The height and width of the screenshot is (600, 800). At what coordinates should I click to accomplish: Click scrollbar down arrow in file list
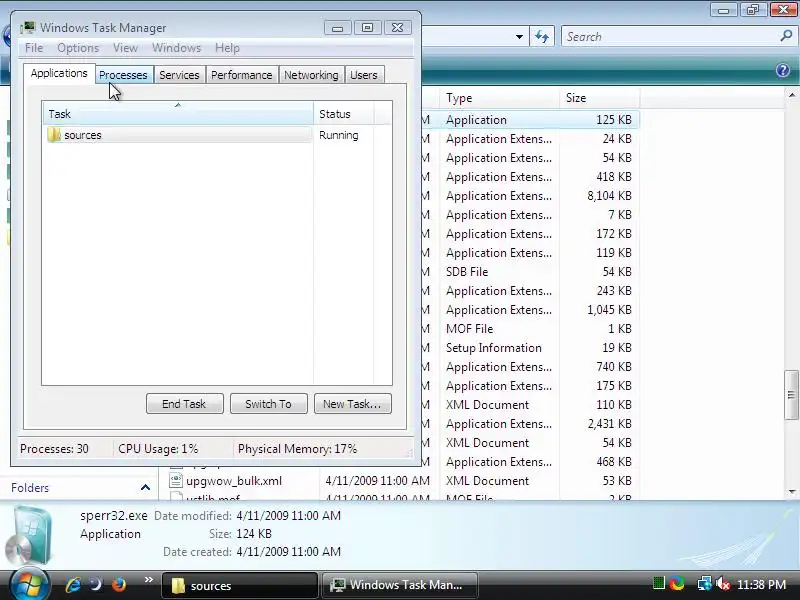[x=791, y=492]
